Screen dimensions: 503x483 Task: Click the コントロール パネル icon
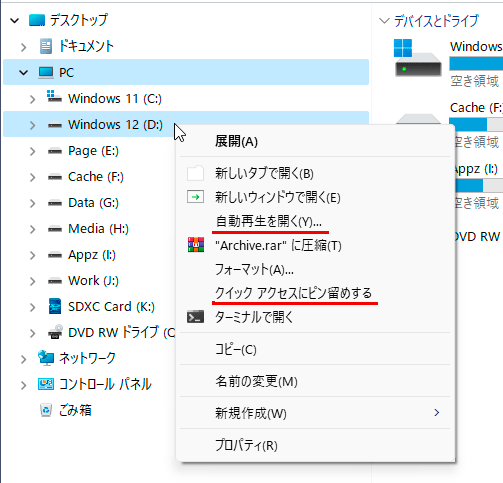tap(46, 384)
